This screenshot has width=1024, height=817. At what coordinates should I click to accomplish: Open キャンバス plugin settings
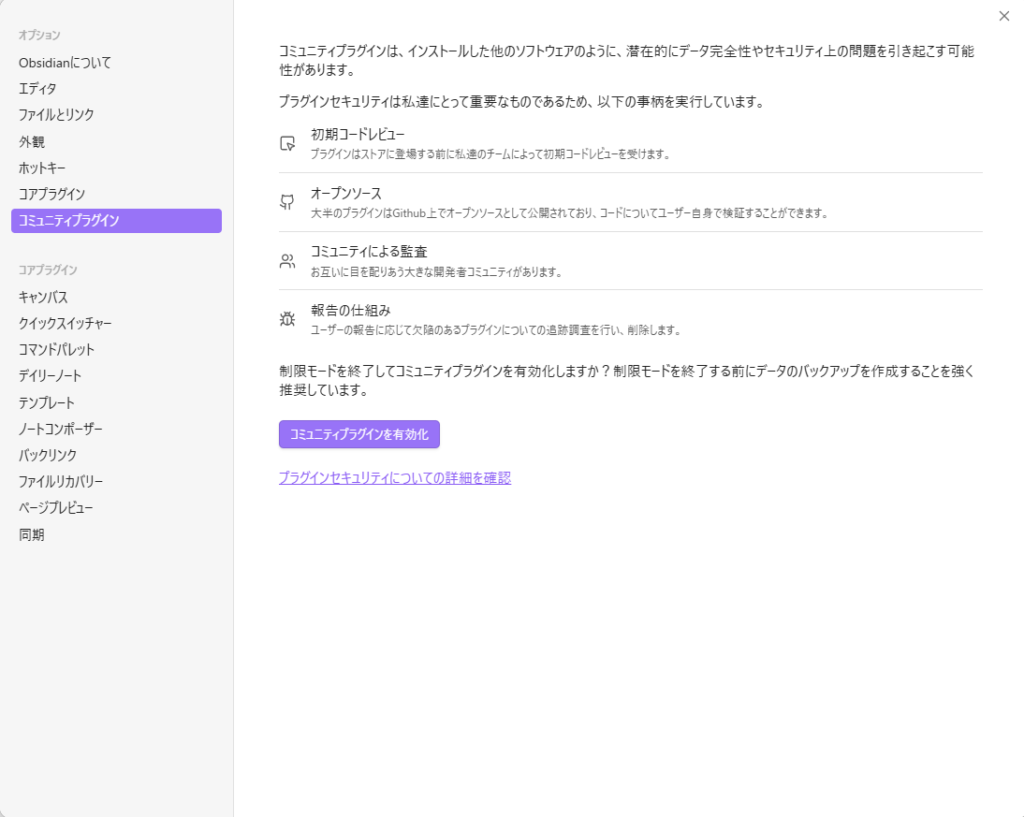coord(44,297)
